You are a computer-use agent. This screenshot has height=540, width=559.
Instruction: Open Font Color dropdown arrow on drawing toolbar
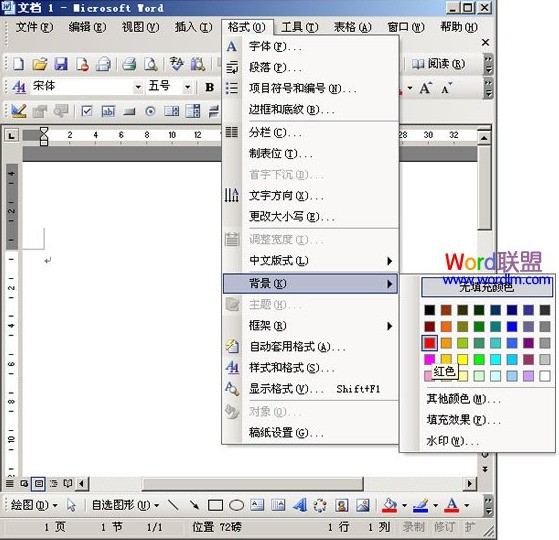tap(467, 505)
